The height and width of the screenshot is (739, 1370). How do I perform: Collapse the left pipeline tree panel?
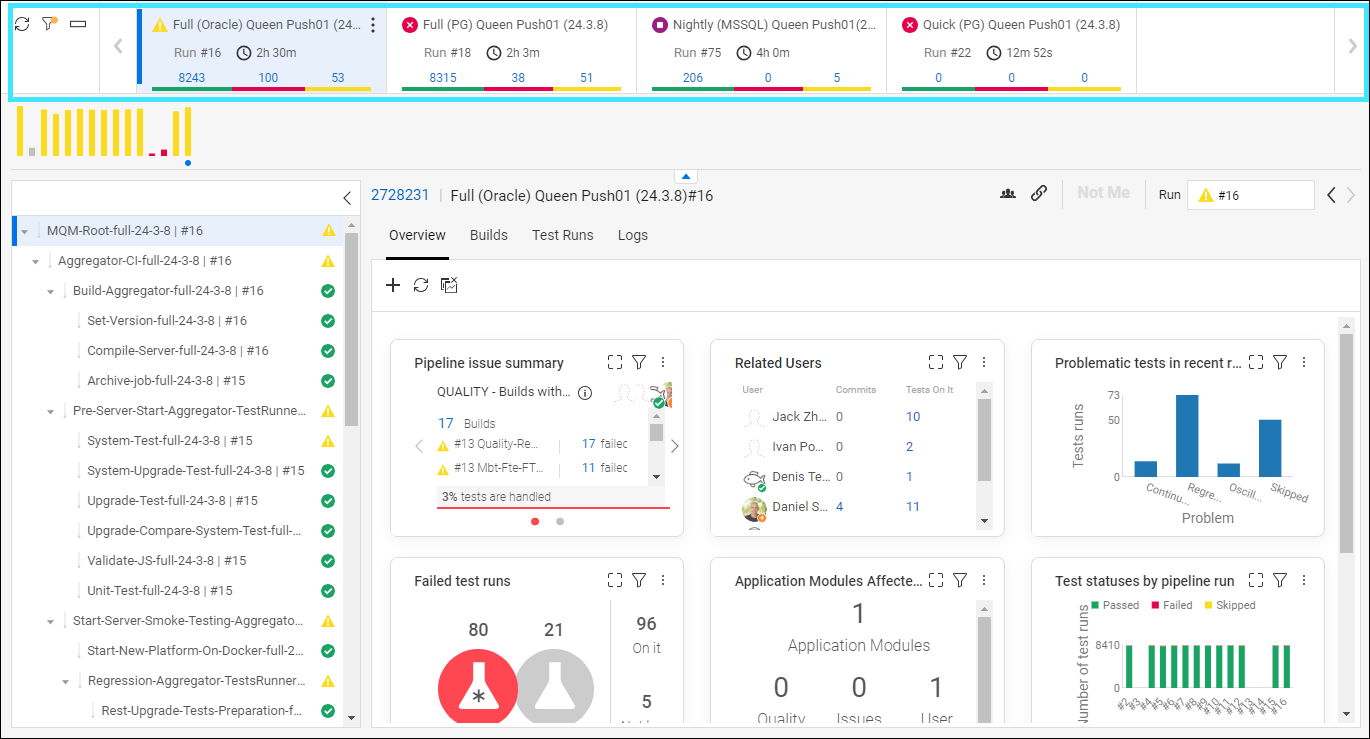[x=347, y=198]
